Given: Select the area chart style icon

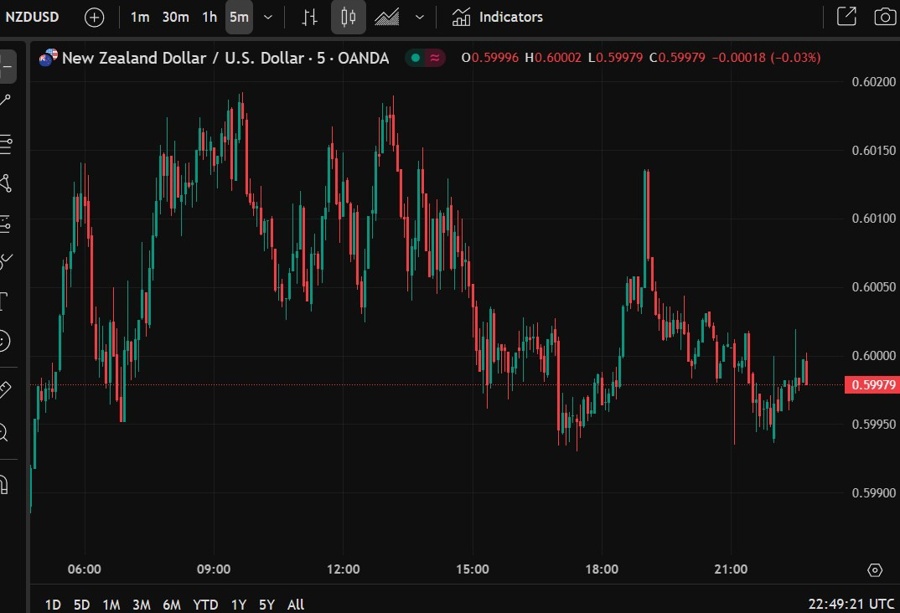Looking at the screenshot, I should click(387, 17).
